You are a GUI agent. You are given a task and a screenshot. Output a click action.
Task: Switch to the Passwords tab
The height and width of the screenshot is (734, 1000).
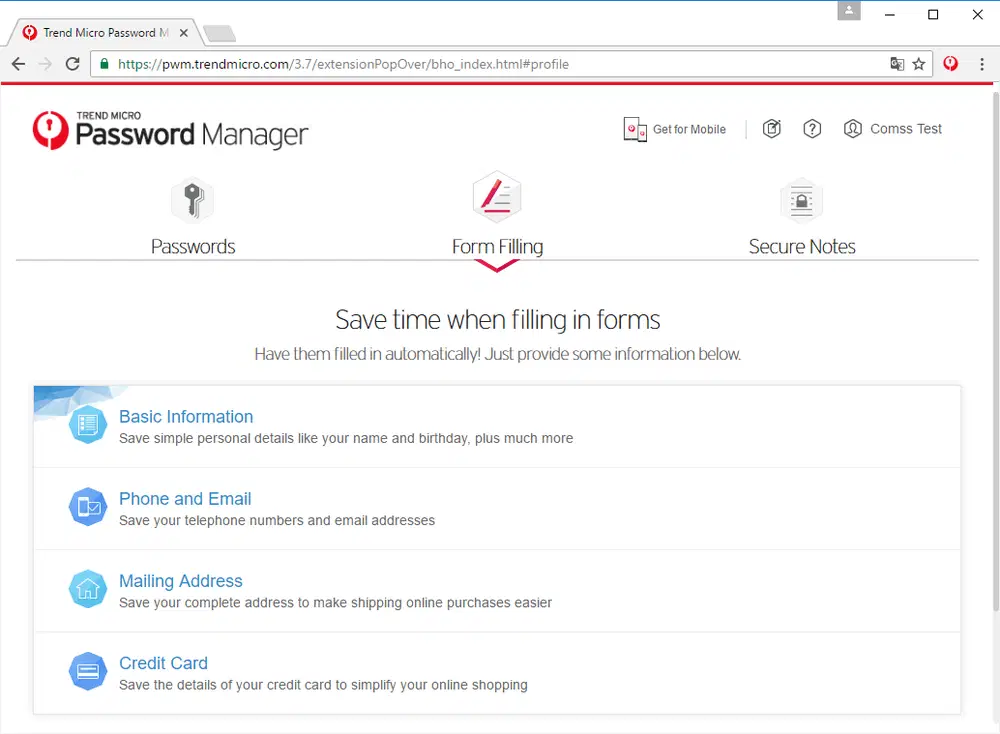coord(193,247)
